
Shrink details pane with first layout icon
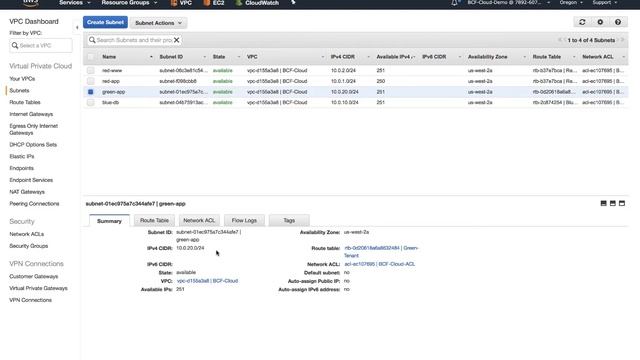(603, 203)
